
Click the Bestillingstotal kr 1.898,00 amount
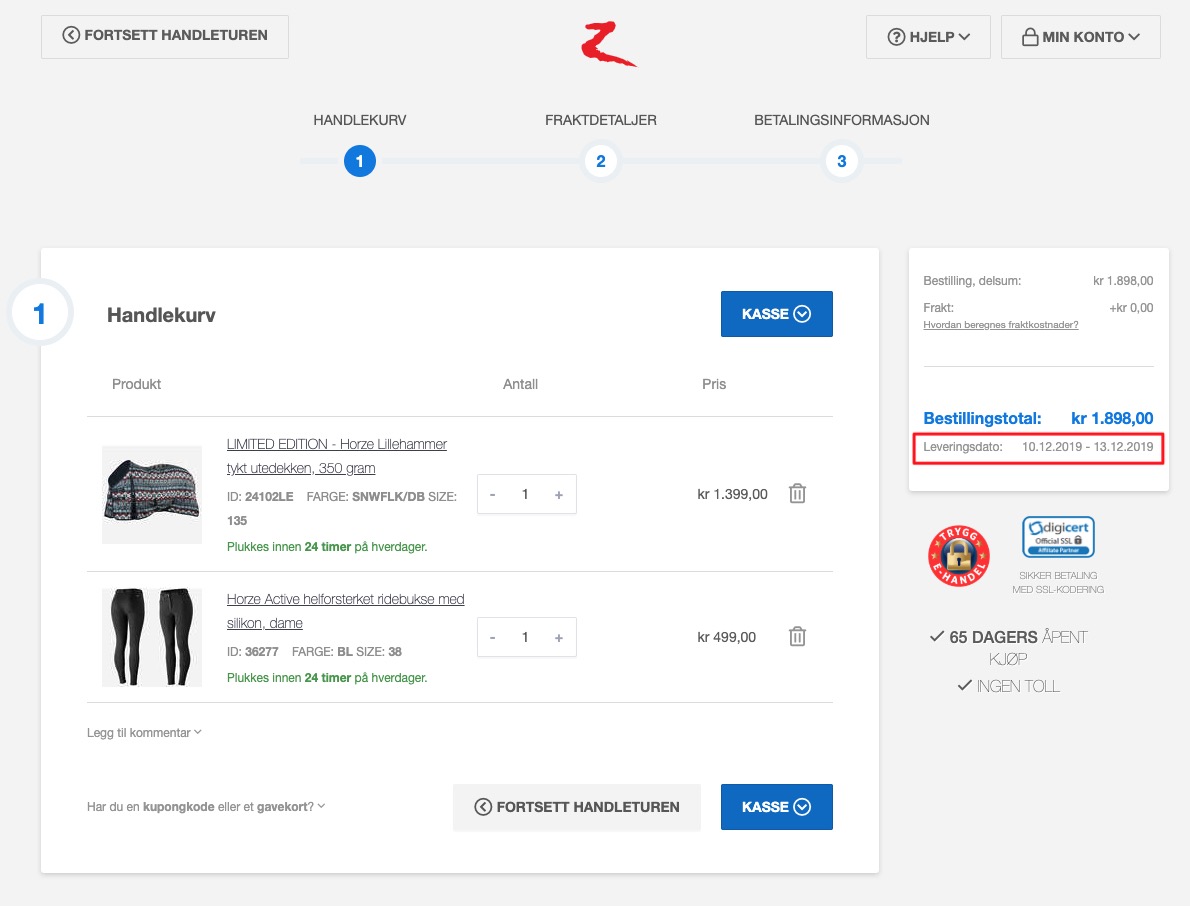pos(1112,418)
